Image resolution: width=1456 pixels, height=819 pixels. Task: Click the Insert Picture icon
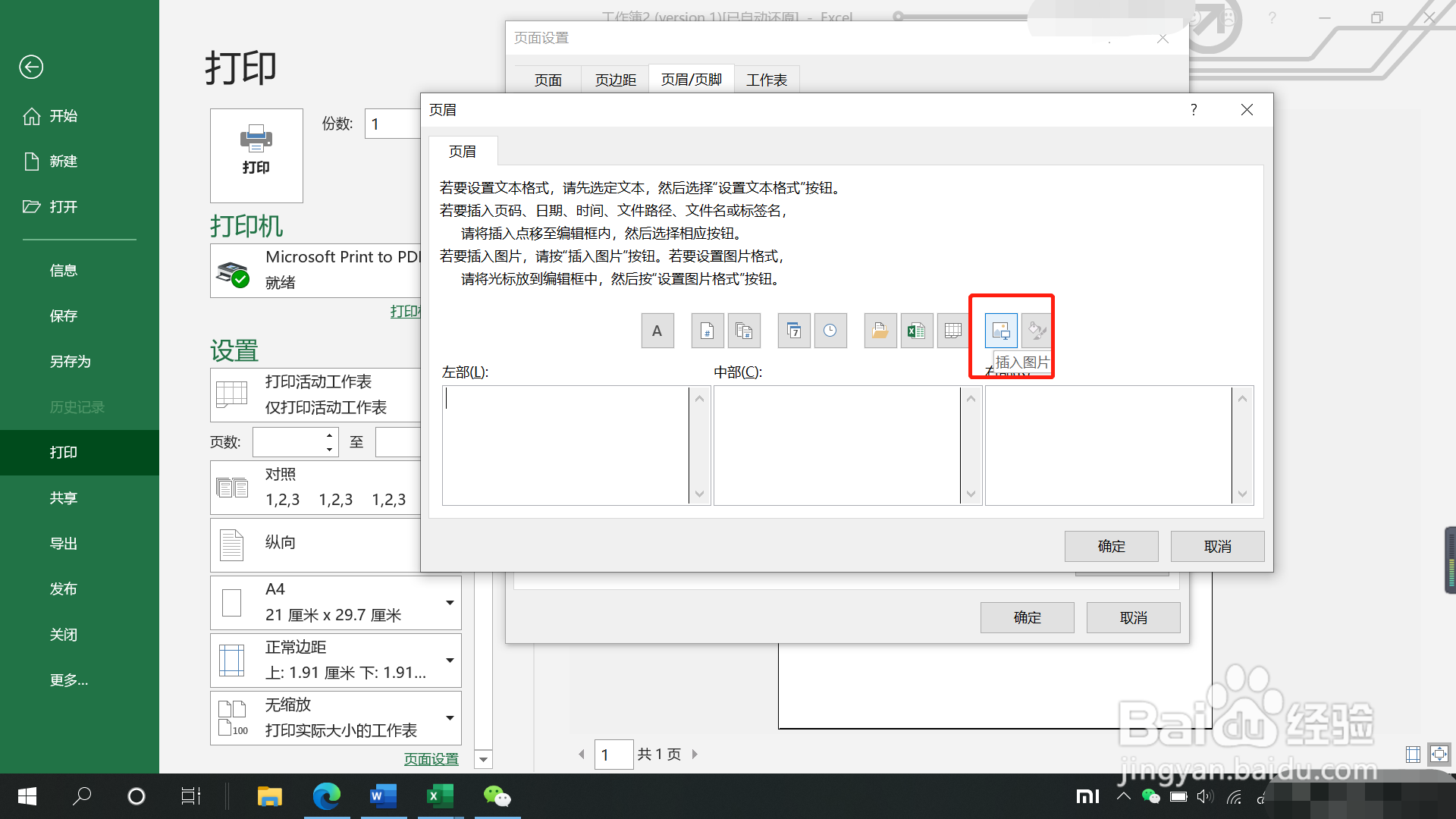point(1001,331)
